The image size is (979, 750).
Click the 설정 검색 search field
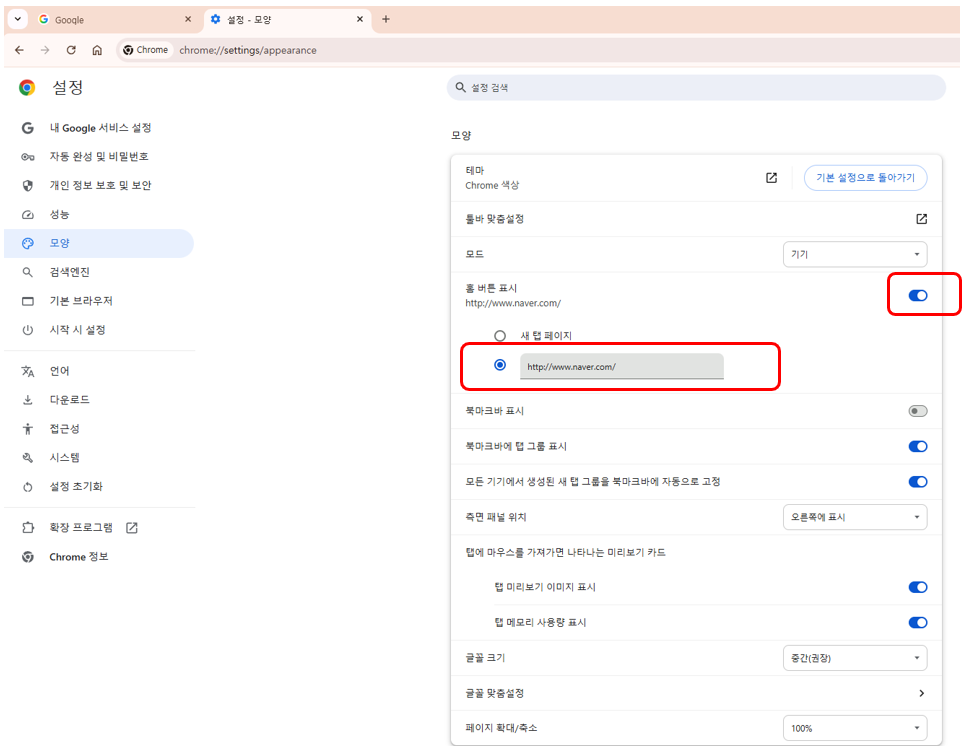coord(696,87)
